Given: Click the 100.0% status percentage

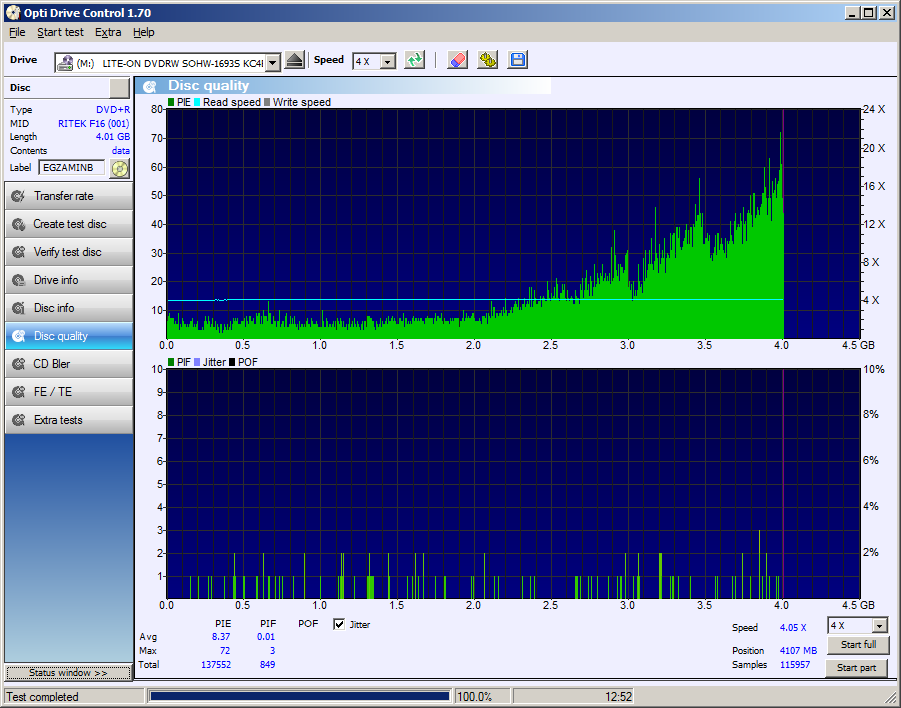Looking at the screenshot, I should click(x=474, y=697).
